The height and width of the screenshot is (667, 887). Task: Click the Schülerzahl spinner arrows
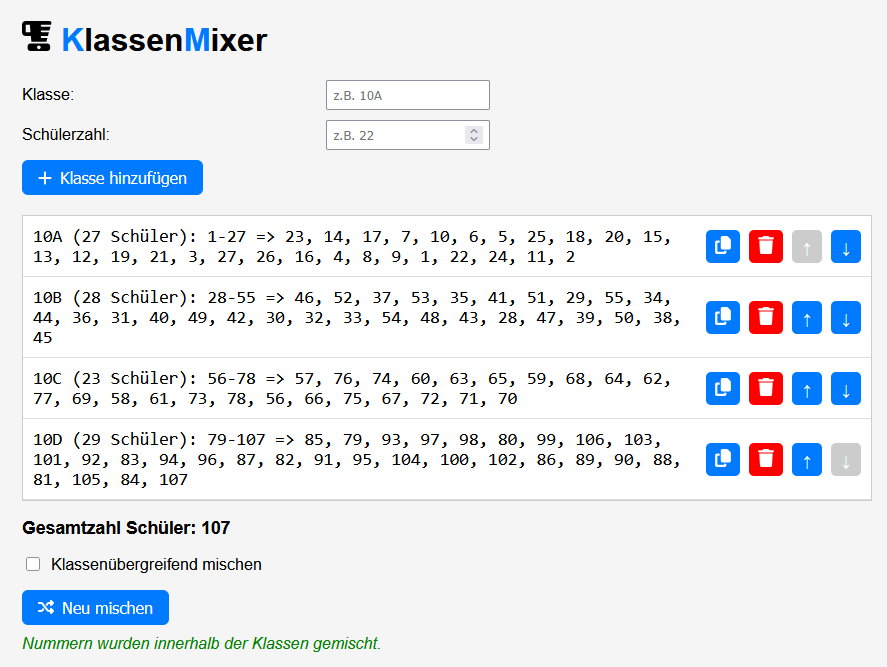474,135
